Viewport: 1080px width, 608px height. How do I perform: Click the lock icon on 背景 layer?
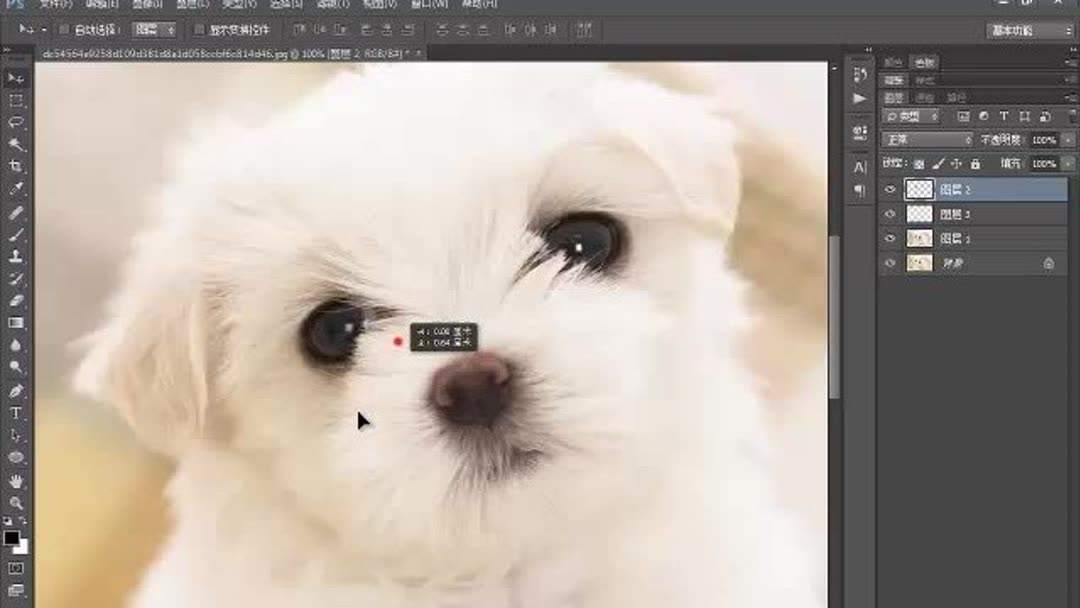click(1048, 263)
